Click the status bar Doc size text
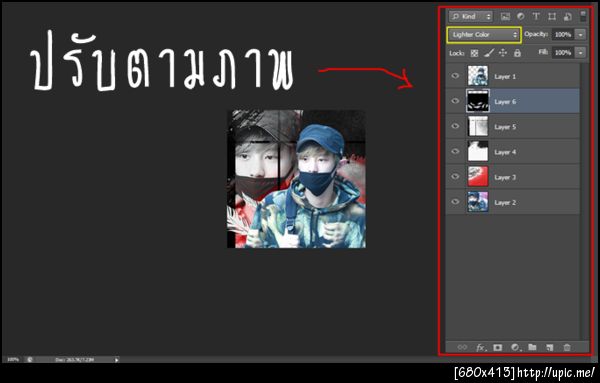600x383 pixels. click(x=75, y=360)
